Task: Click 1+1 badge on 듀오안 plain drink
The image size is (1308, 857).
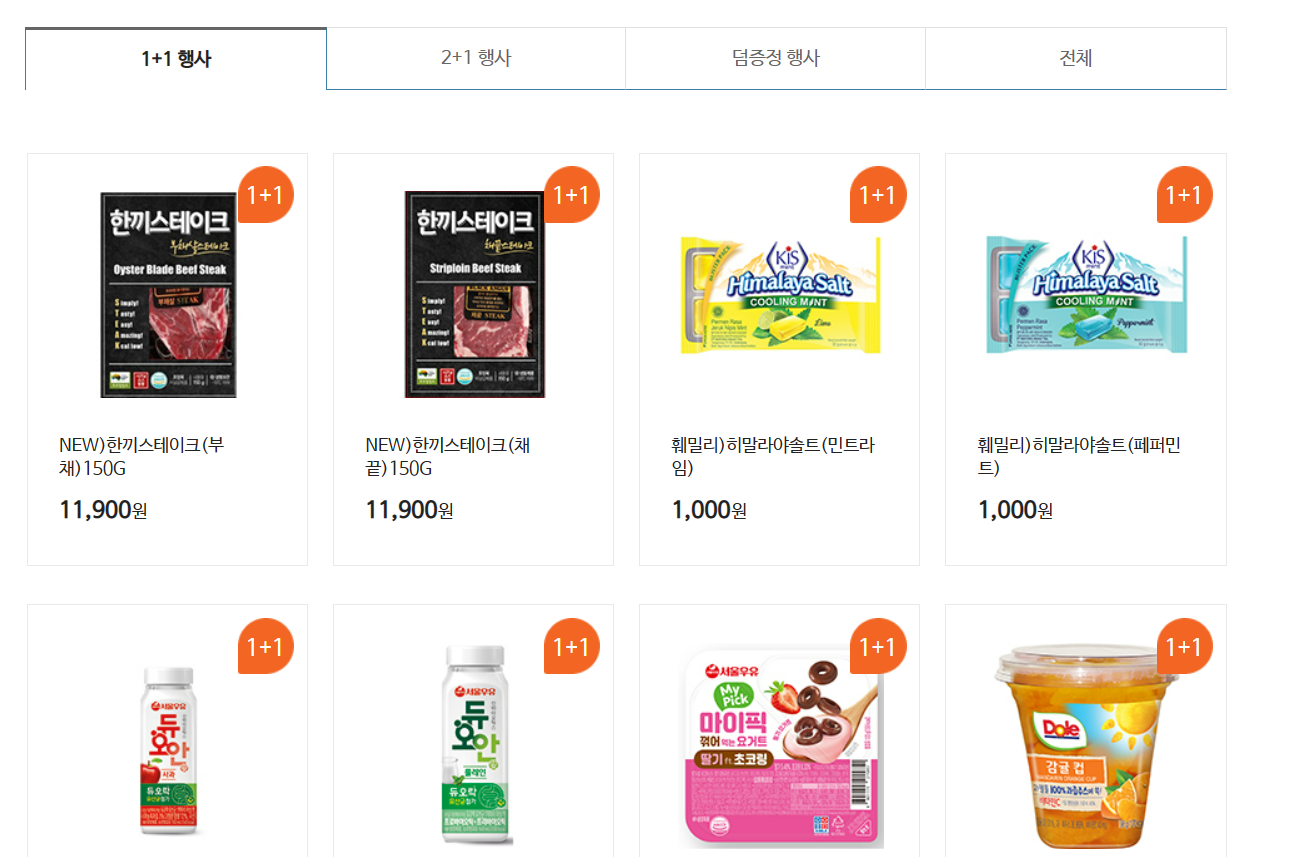Action: coord(572,646)
